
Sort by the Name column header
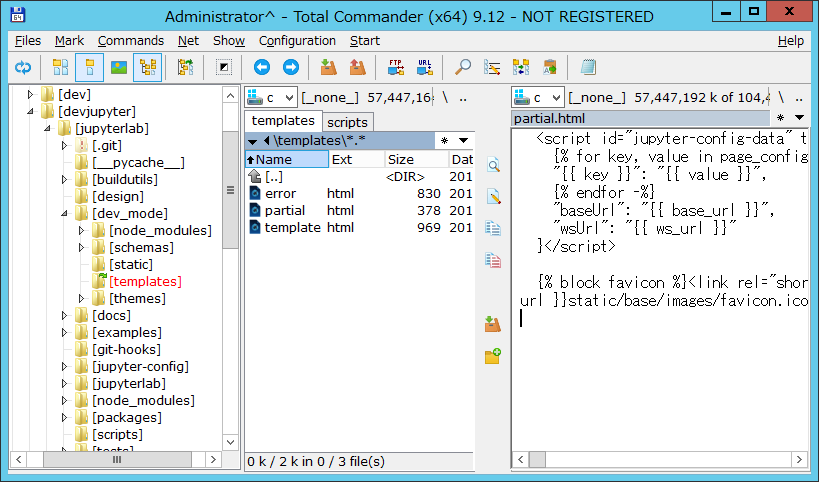(287, 159)
